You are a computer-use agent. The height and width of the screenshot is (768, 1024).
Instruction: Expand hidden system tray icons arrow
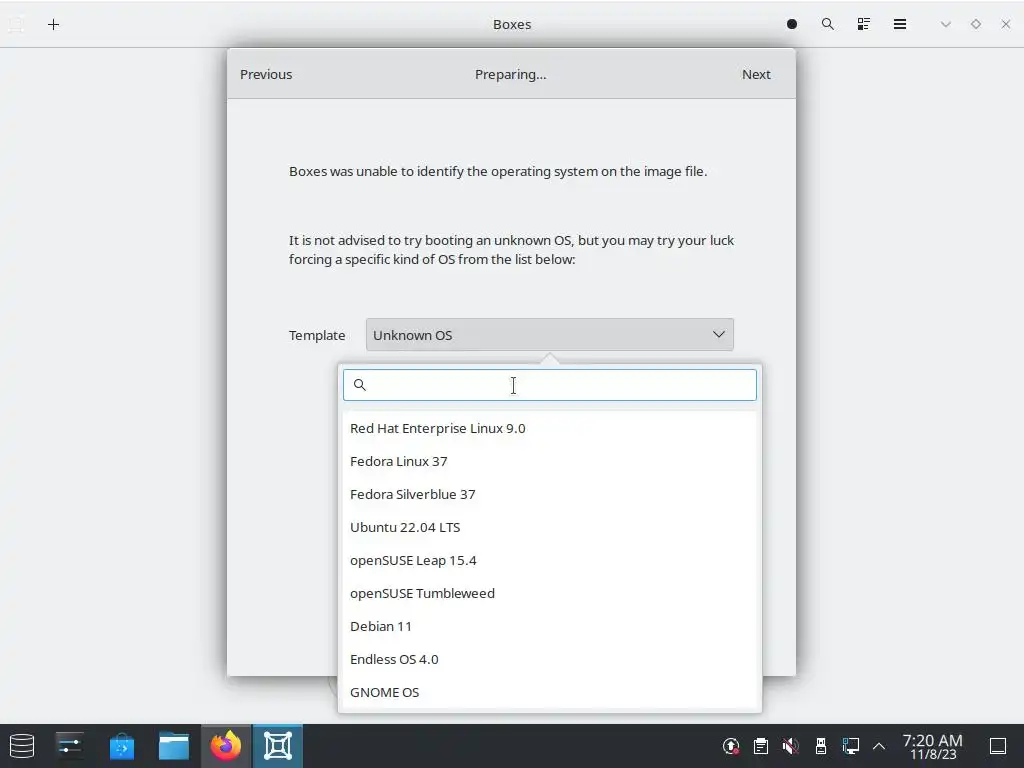point(879,746)
